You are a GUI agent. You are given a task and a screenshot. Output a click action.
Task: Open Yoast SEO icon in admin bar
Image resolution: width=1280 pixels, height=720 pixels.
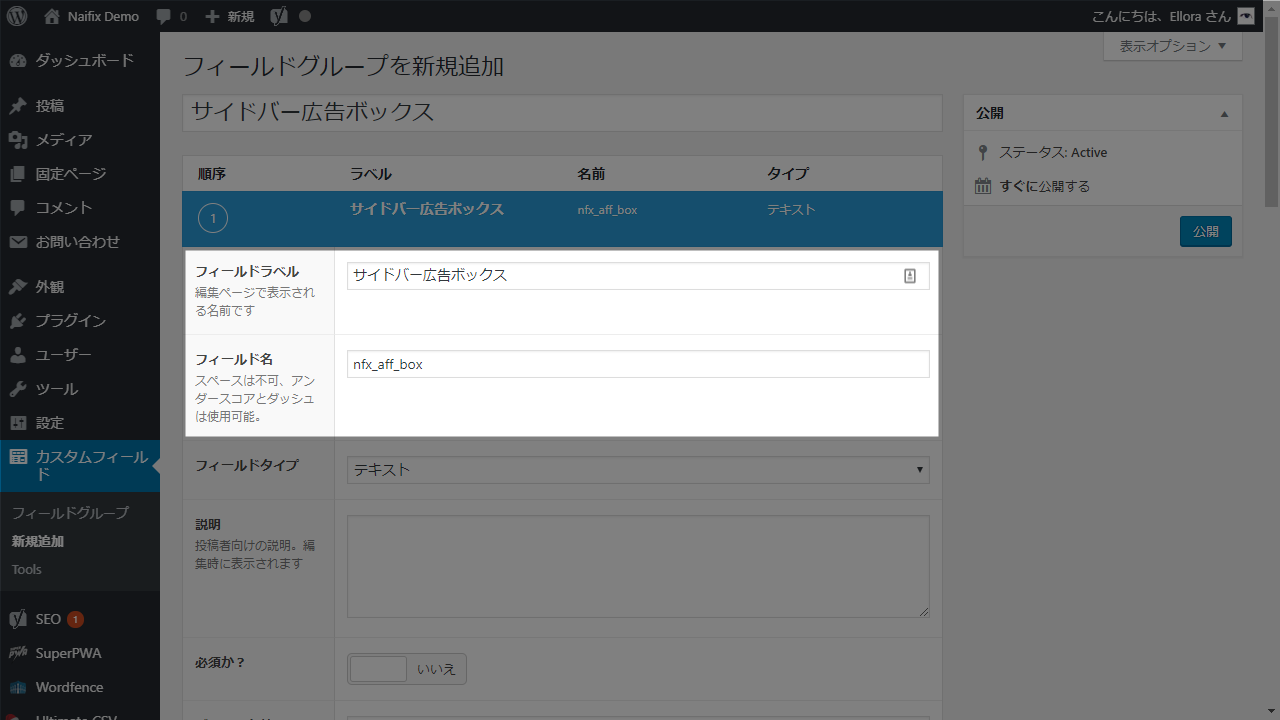(280, 16)
